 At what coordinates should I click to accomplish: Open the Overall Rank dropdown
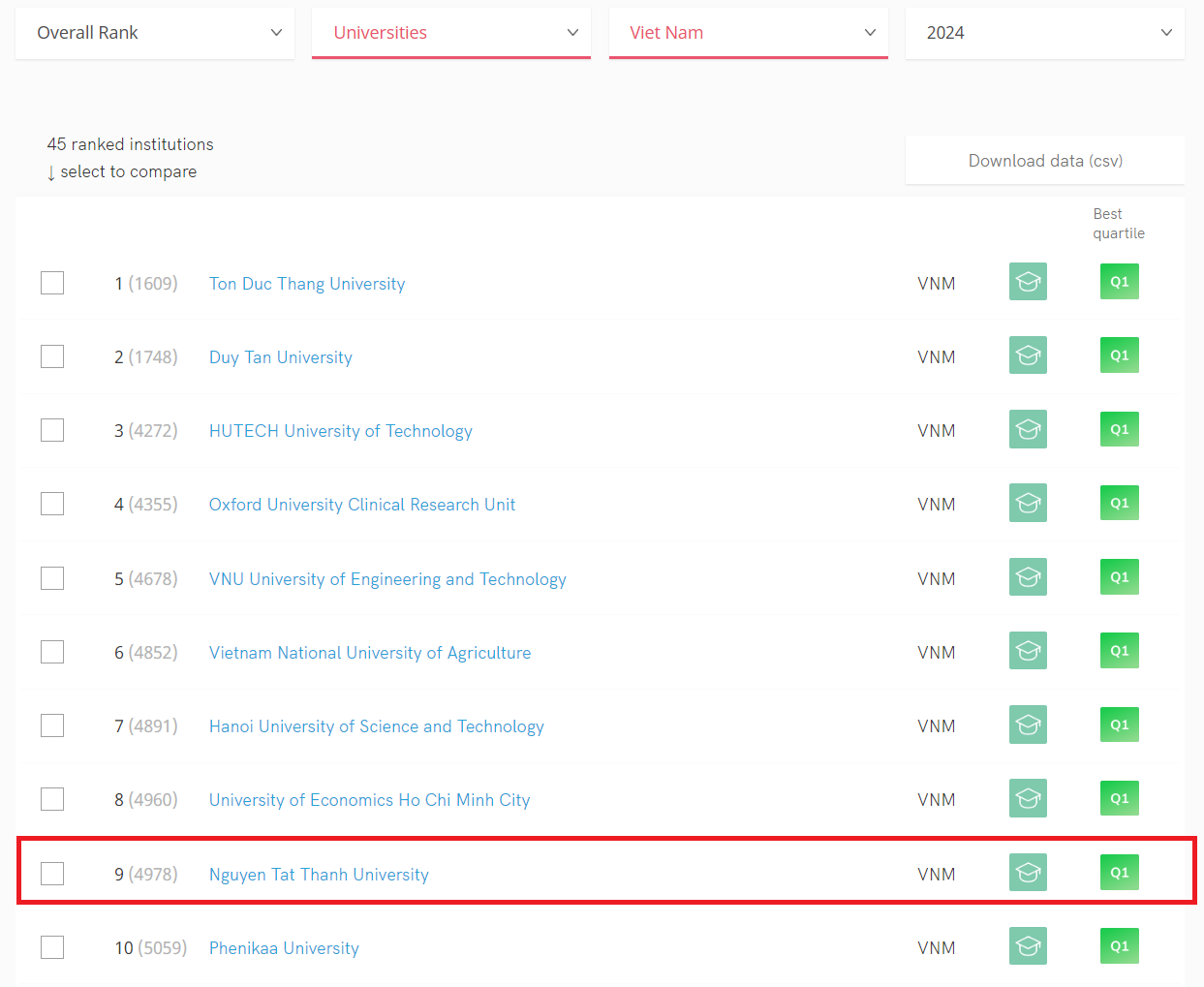[x=155, y=33]
